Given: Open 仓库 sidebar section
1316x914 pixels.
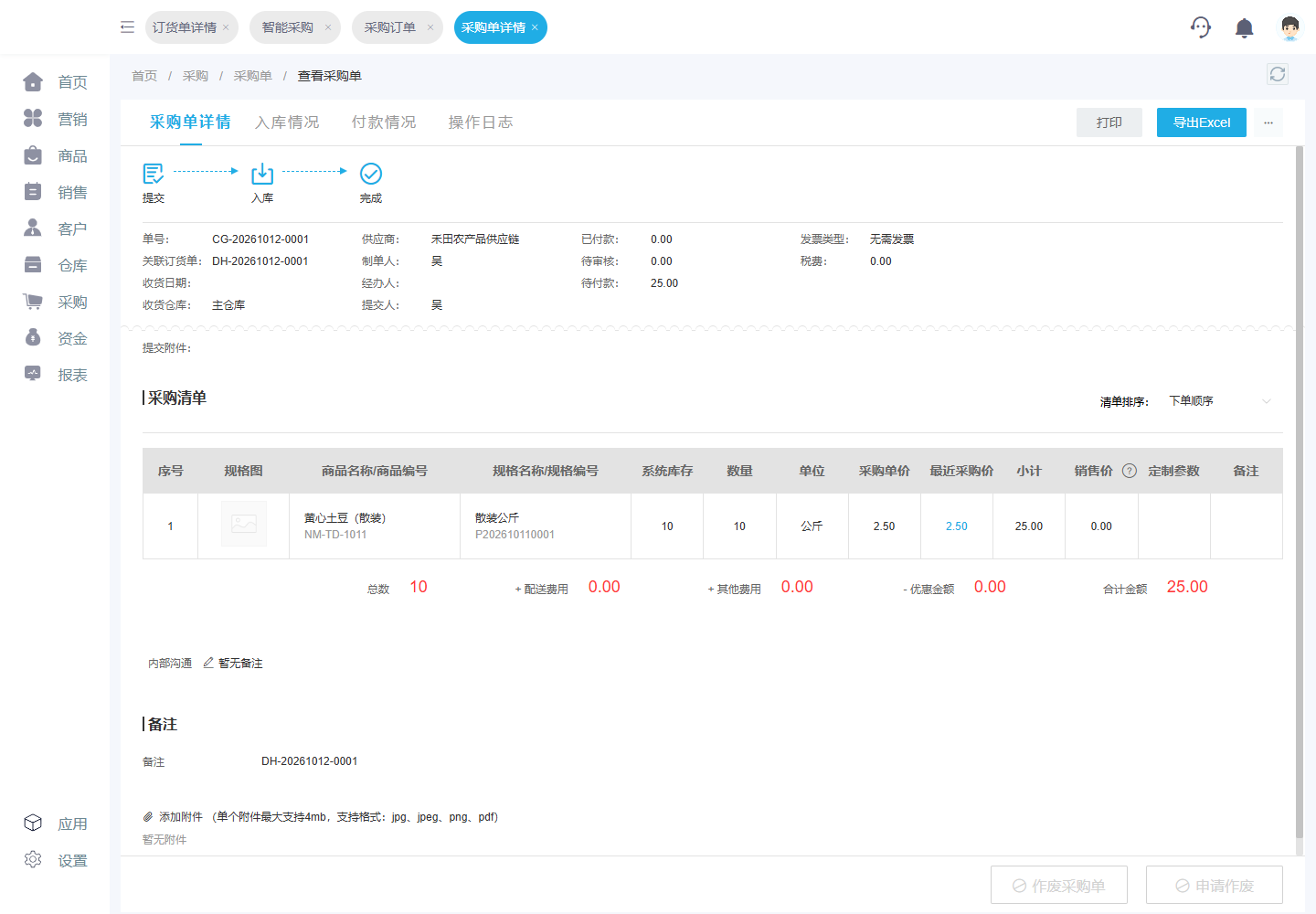Looking at the screenshot, I should (x=55, y=265).
